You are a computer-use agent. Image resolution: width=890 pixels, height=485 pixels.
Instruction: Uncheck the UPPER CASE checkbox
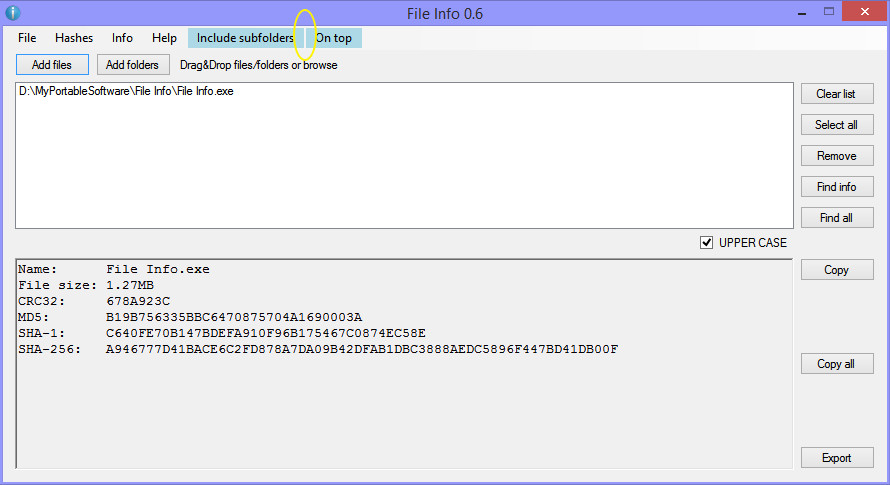click(706, 242)
